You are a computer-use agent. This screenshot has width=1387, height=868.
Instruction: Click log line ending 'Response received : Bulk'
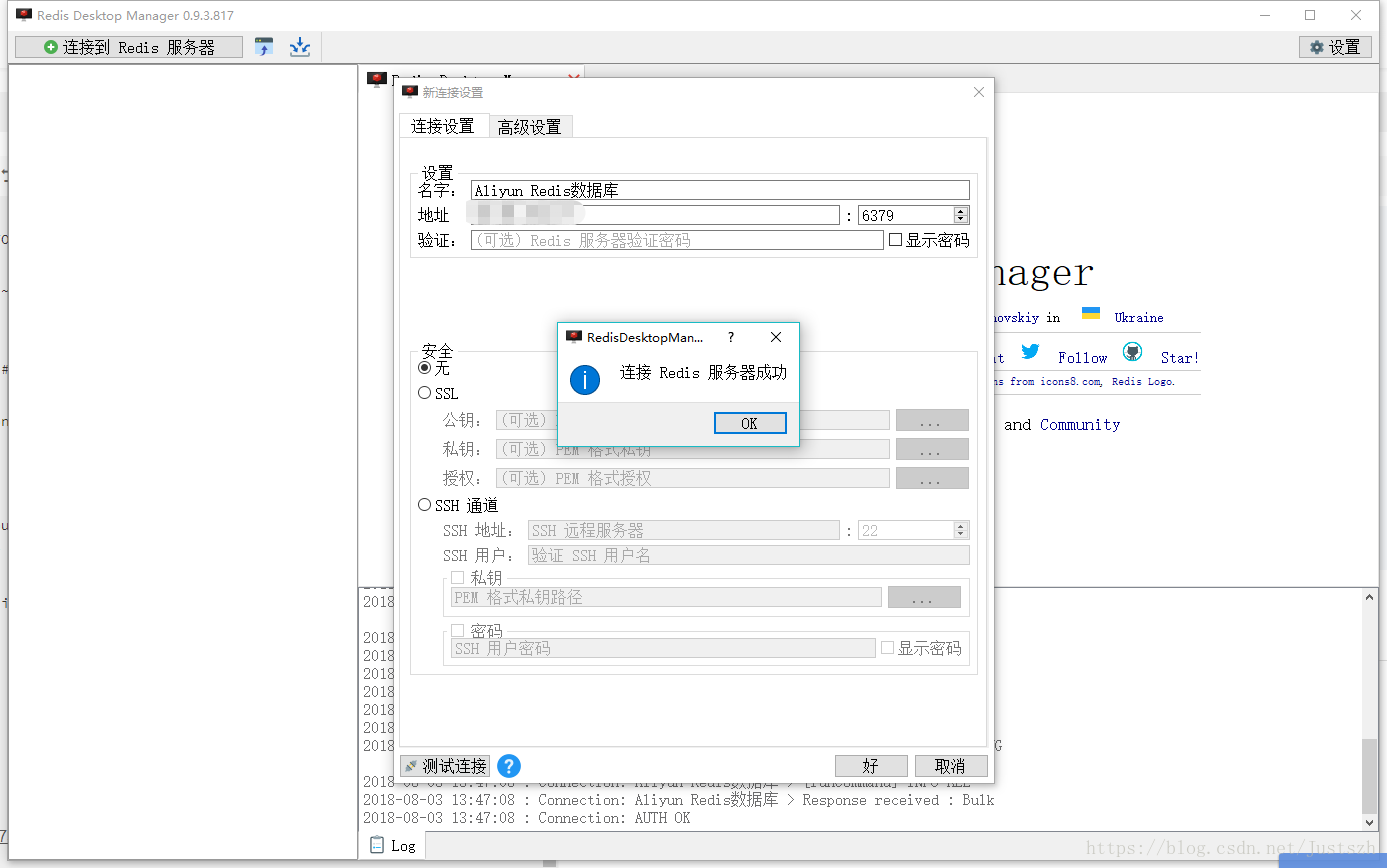pyautogui.click(x=679, y=800)
